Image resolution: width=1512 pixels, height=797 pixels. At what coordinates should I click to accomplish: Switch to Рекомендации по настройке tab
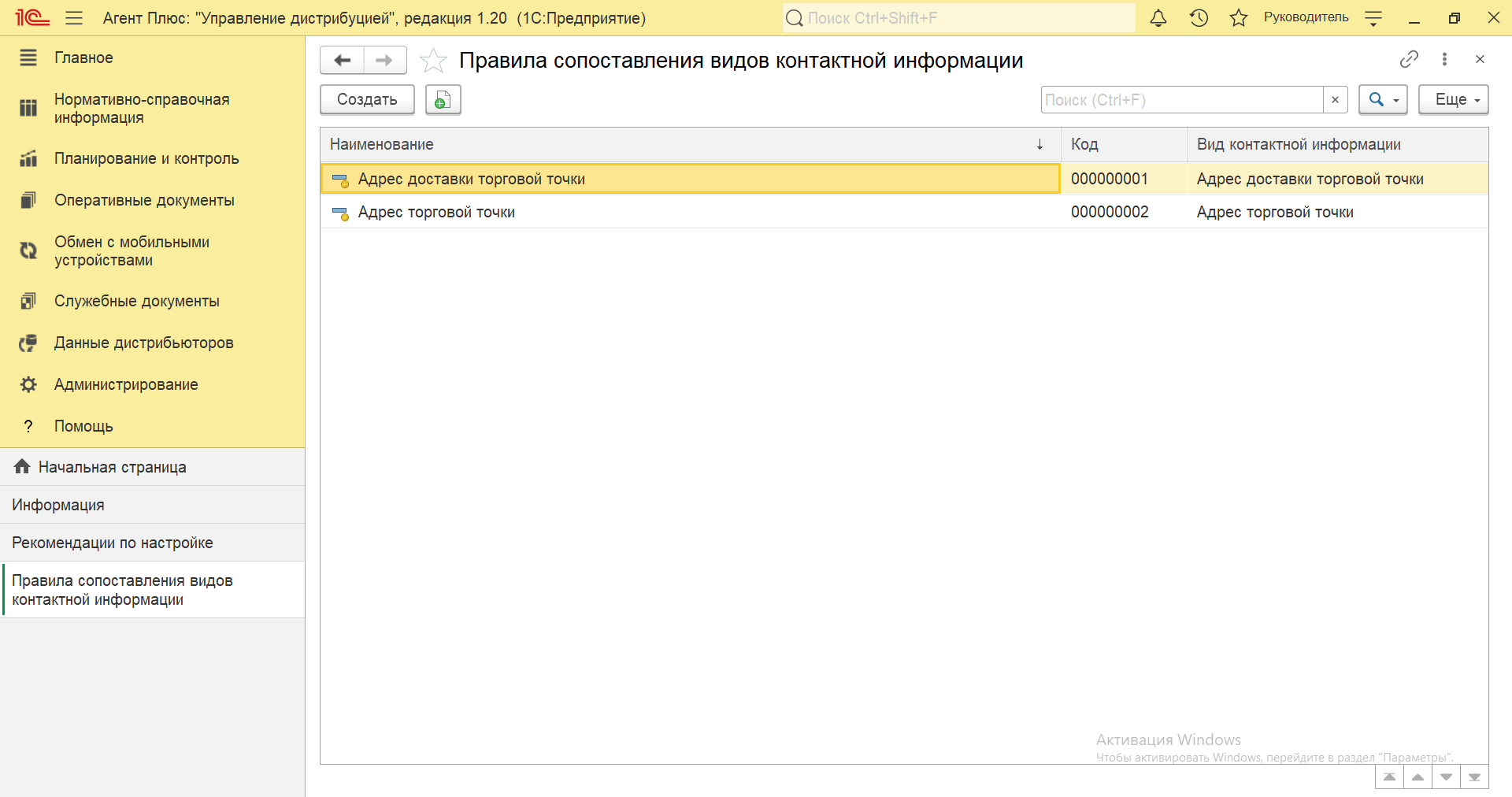click(x=152, y=543)
